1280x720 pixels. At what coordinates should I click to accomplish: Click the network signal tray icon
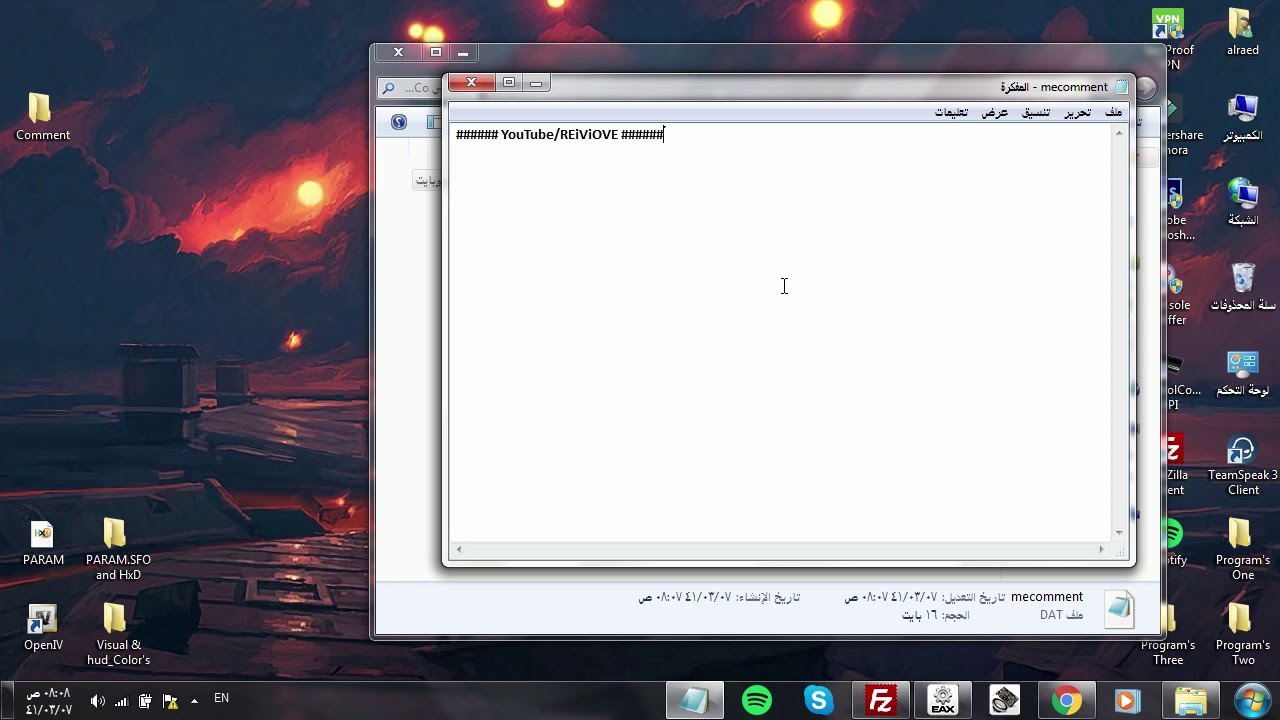pos(121,701)
